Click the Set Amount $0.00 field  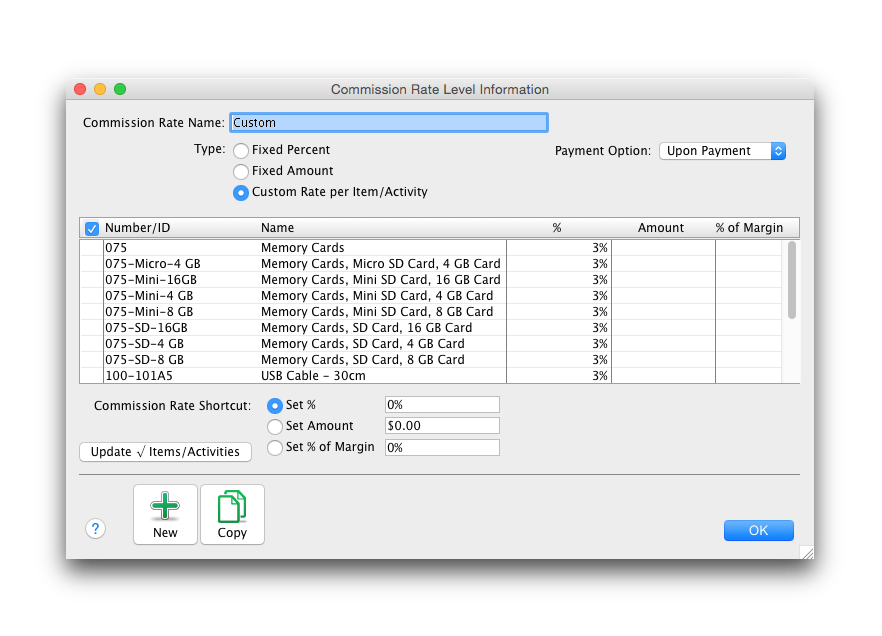(441, 426)
